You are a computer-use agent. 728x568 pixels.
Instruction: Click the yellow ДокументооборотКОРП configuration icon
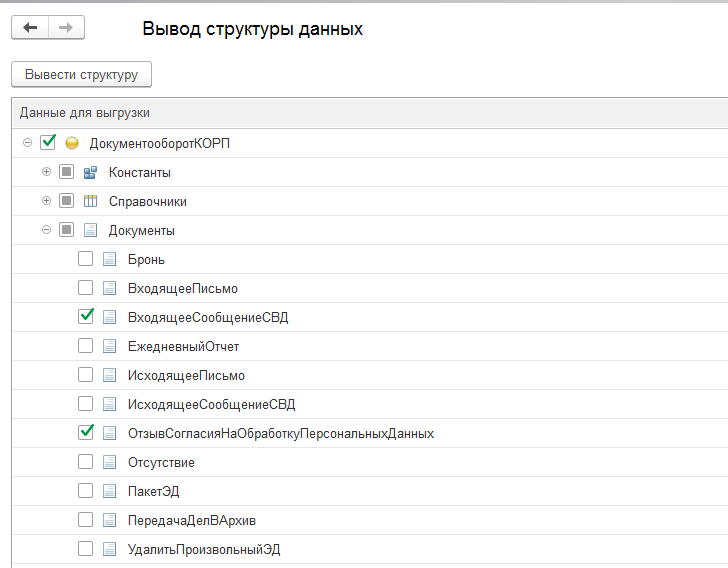72,143
